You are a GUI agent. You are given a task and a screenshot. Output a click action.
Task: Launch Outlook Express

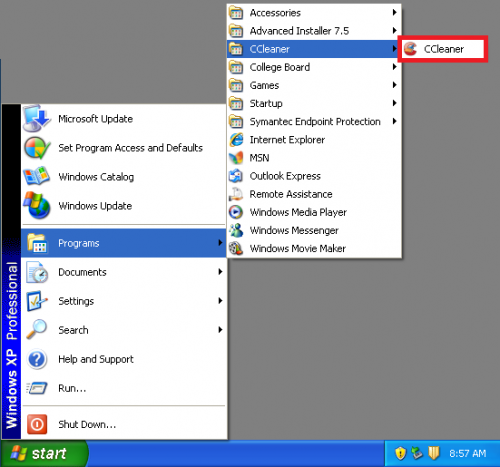coord(314,176)
